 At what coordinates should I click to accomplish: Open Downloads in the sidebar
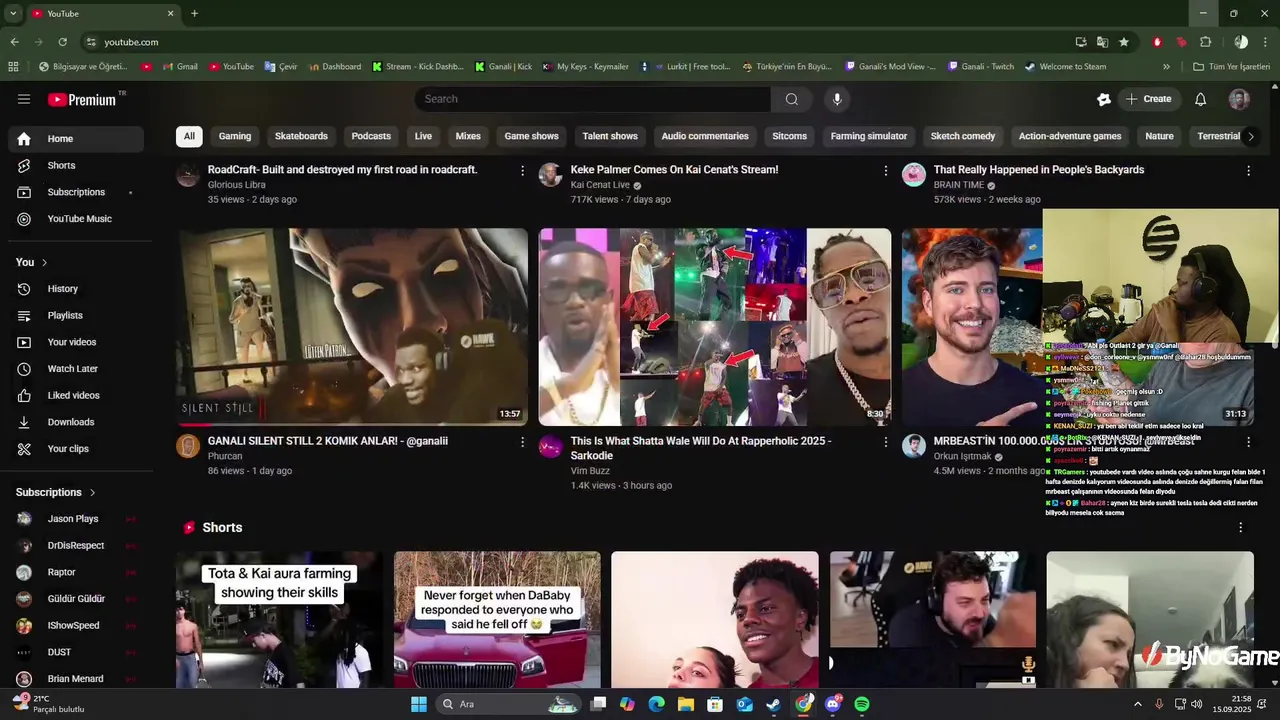coord(76,422)
